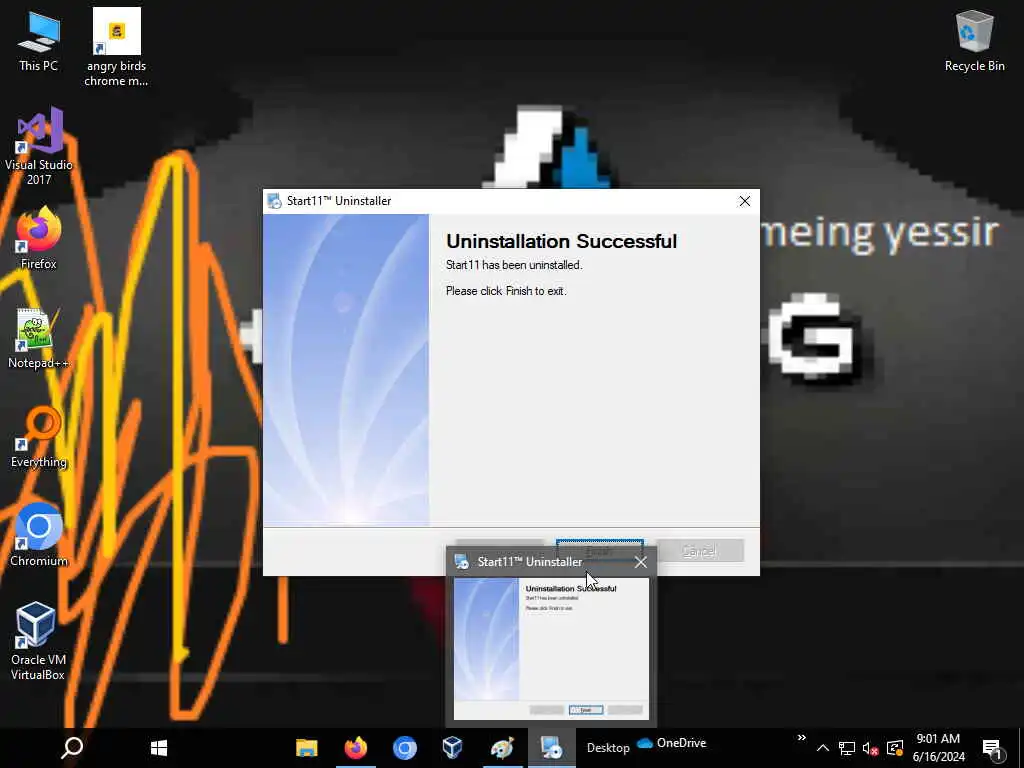Select the Start11 Uninstaller preview thumbnail
The height and width of the screenshot is (768, 1024).
click(551, 648)
